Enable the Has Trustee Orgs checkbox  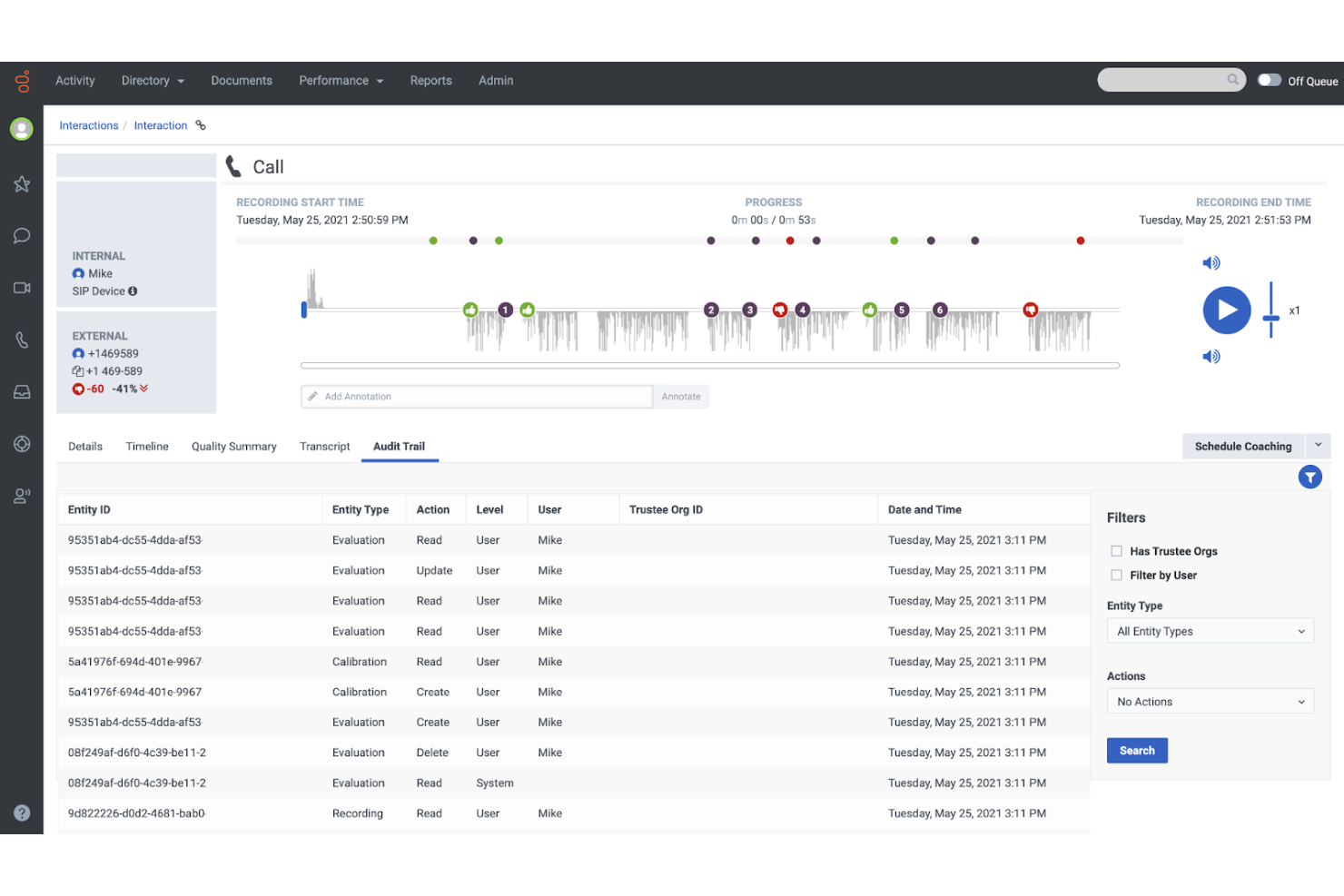click(x=1116, y=550)
